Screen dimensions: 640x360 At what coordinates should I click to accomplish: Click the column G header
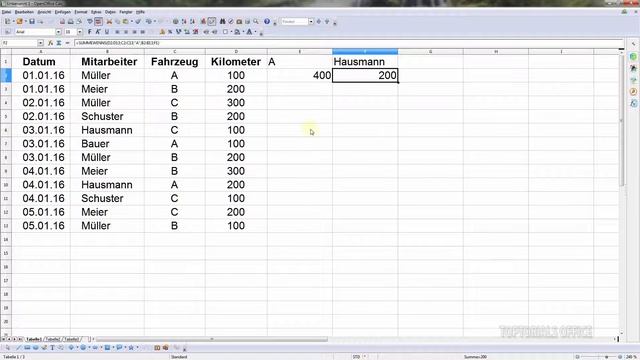tap(431, 51)
